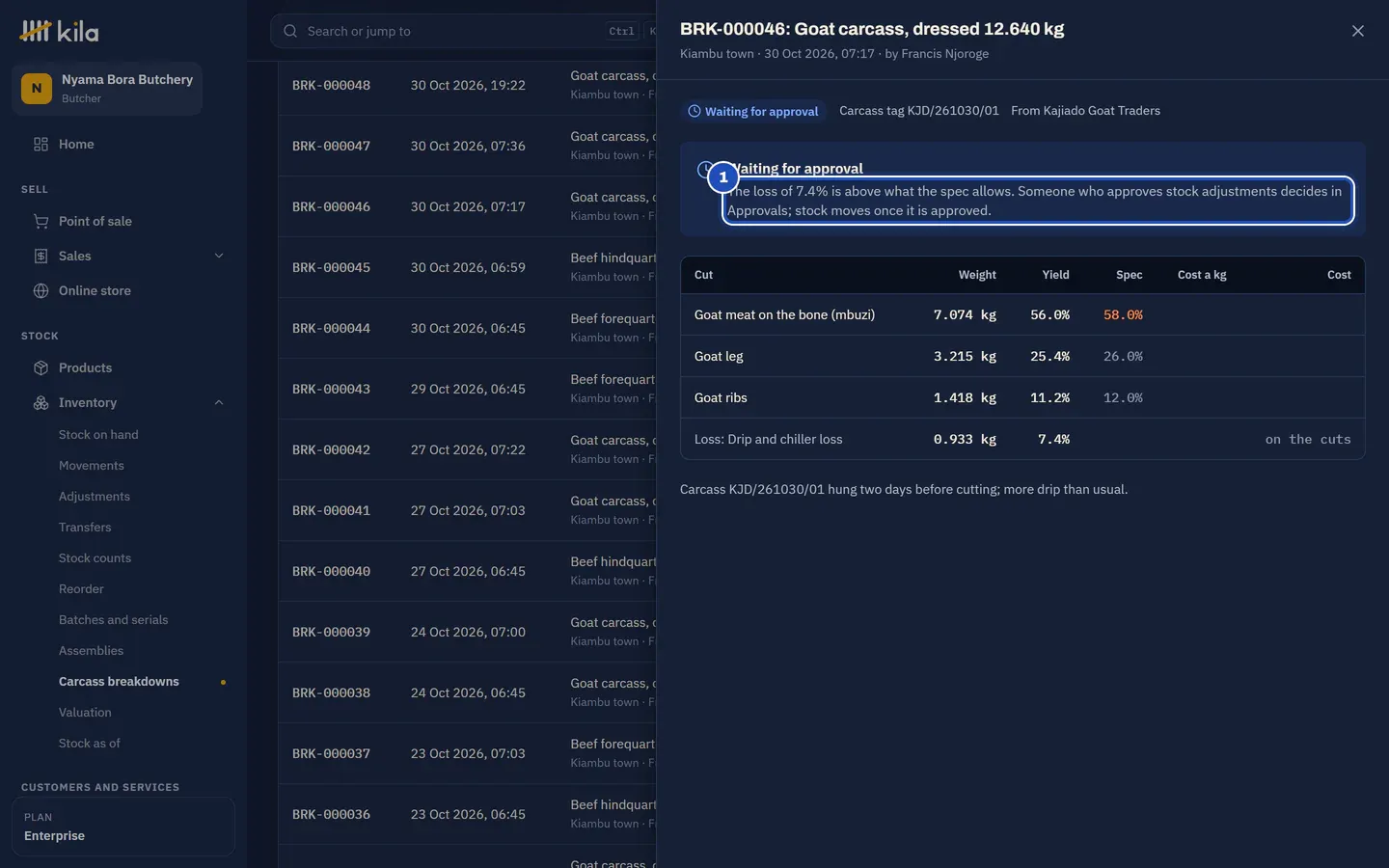Viewport: 1389px width, 868px height.
Task: Collapse the Inventory section chevron
Action: tap(219, 402)
